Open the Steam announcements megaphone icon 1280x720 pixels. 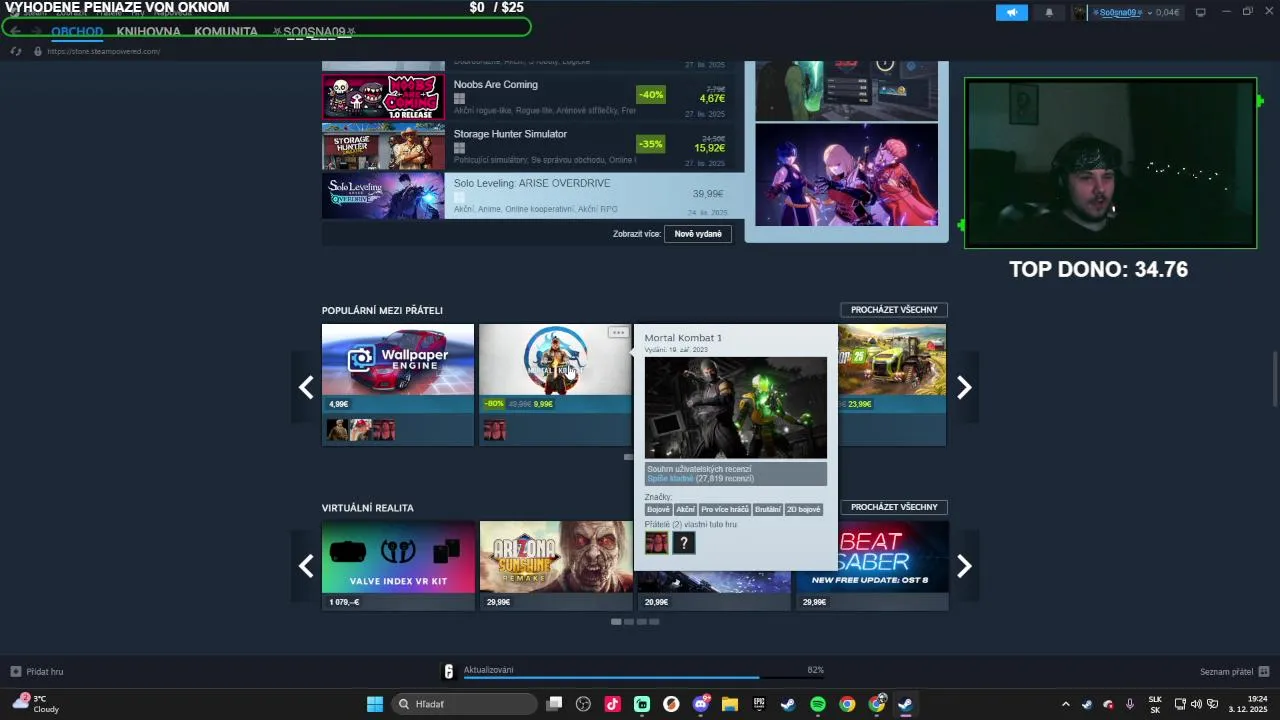click(1012, 12)
